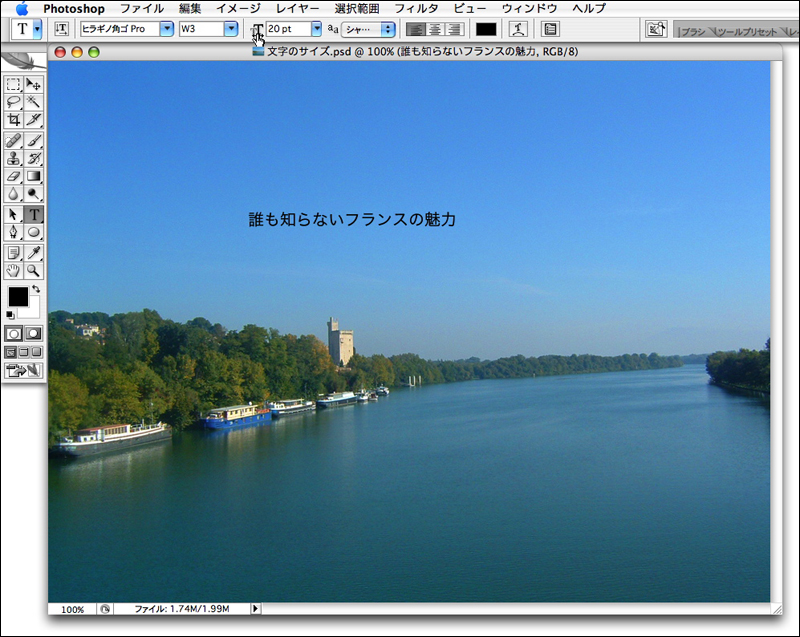Image resolution: width=800 pixels, height=637 pixels.
Task: Select the Zoom magnifier tool
Action: 34,270
